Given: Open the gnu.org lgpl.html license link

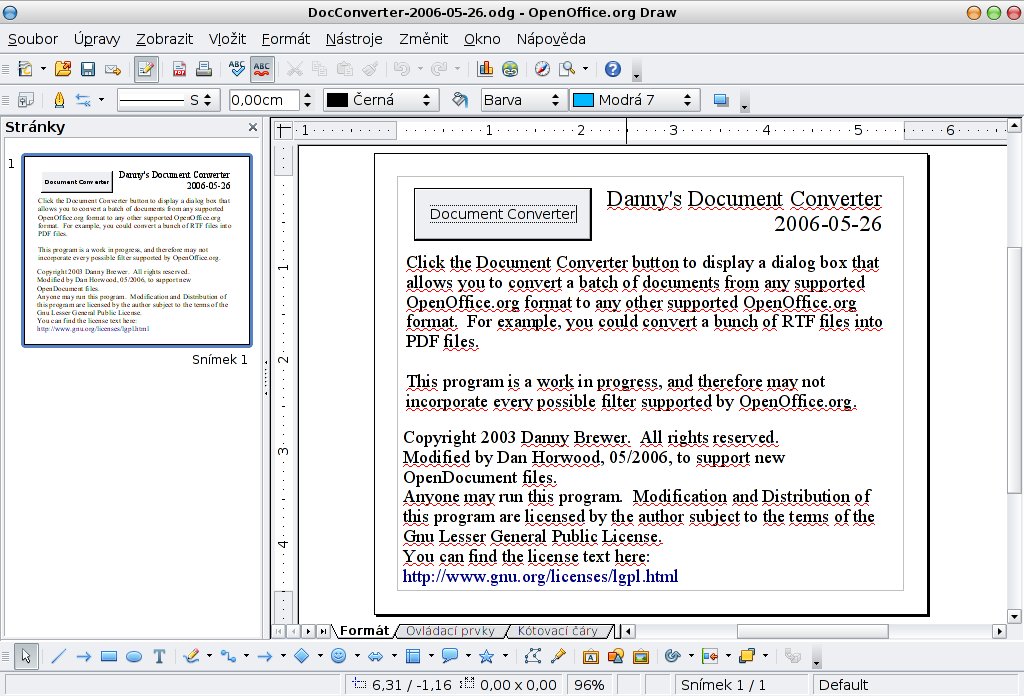Looking at the screenshot, I should (540, 577).
